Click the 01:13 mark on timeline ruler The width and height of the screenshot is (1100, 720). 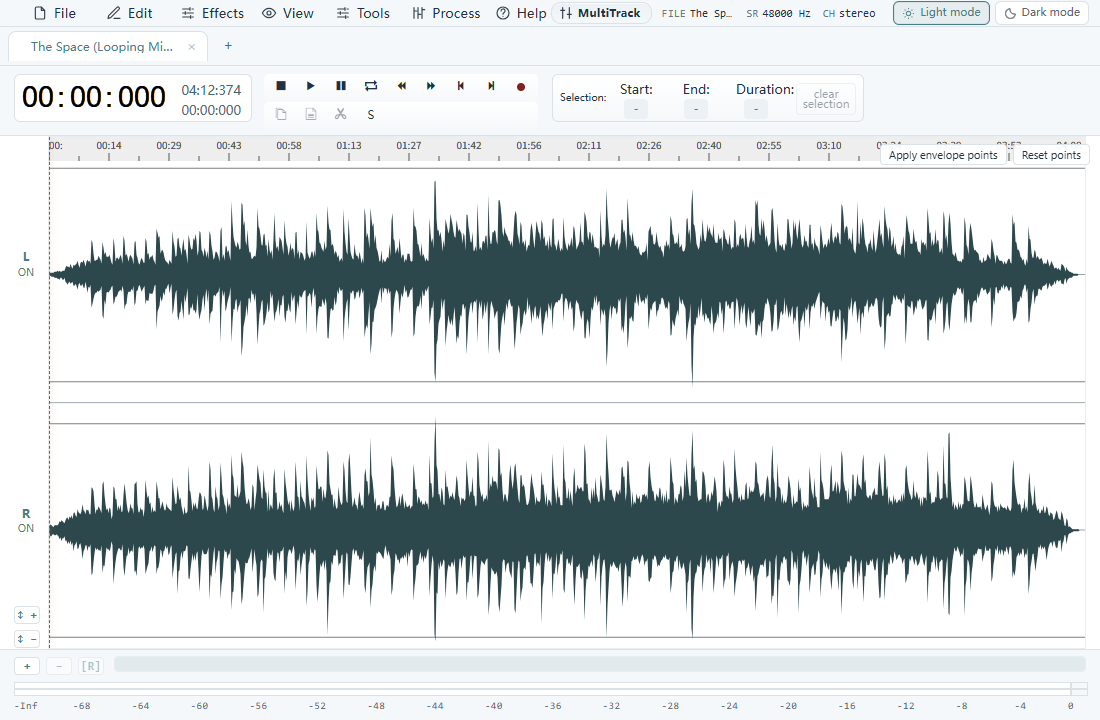point(349,146)
